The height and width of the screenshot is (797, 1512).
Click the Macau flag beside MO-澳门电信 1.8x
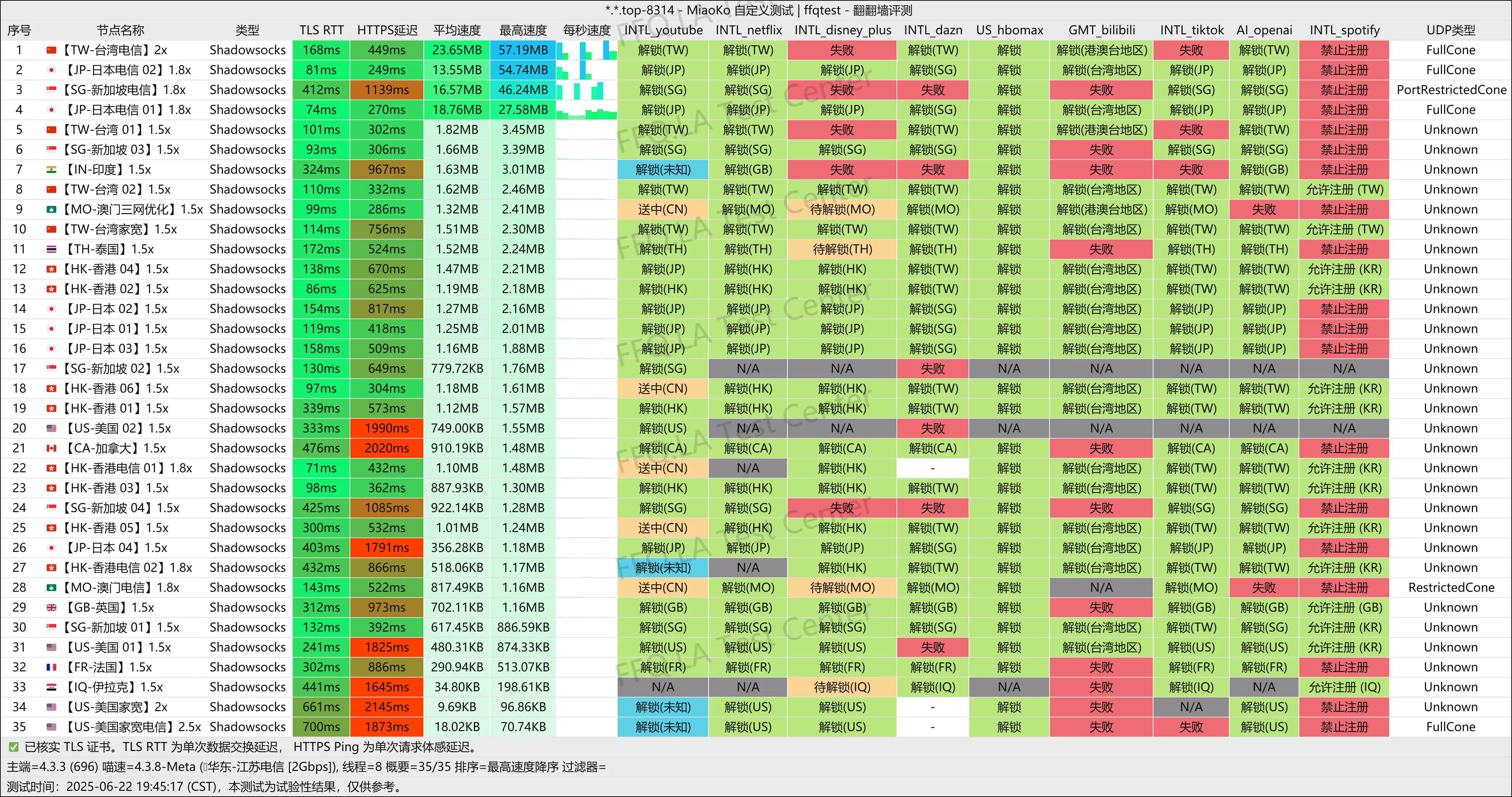tap(51, 588)
